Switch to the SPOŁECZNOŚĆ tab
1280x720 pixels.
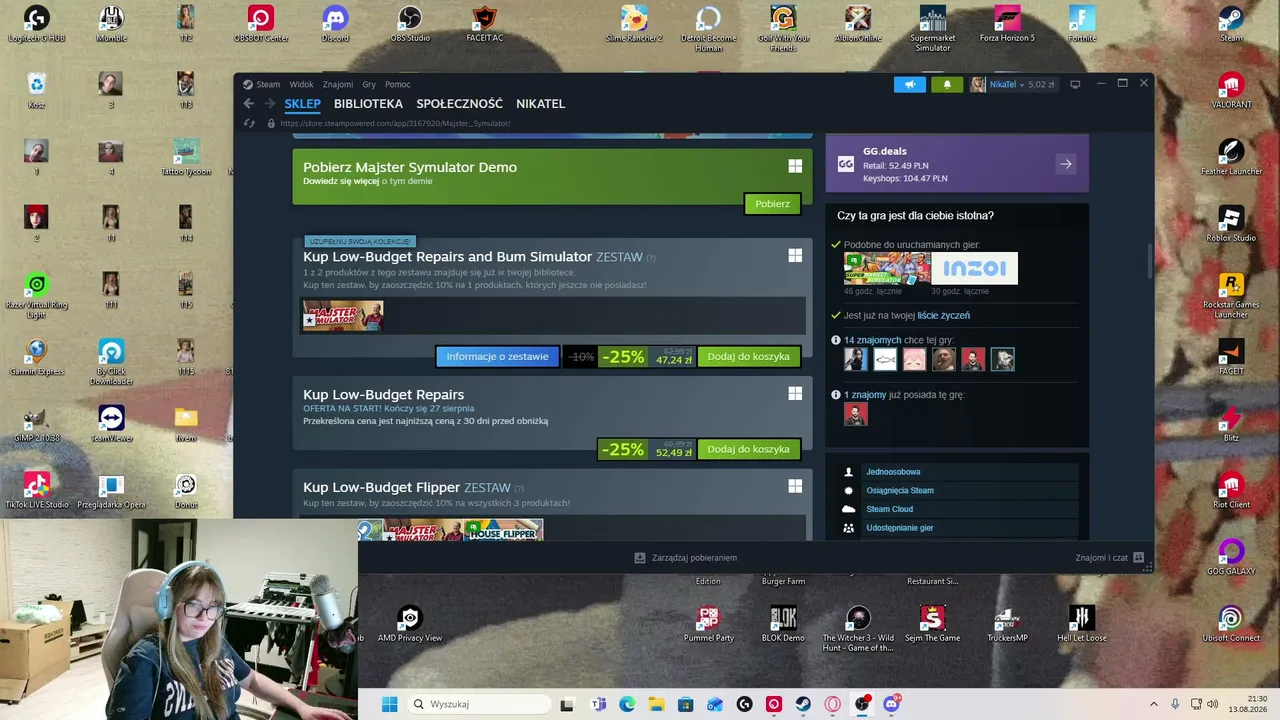(x=459, y=104)
